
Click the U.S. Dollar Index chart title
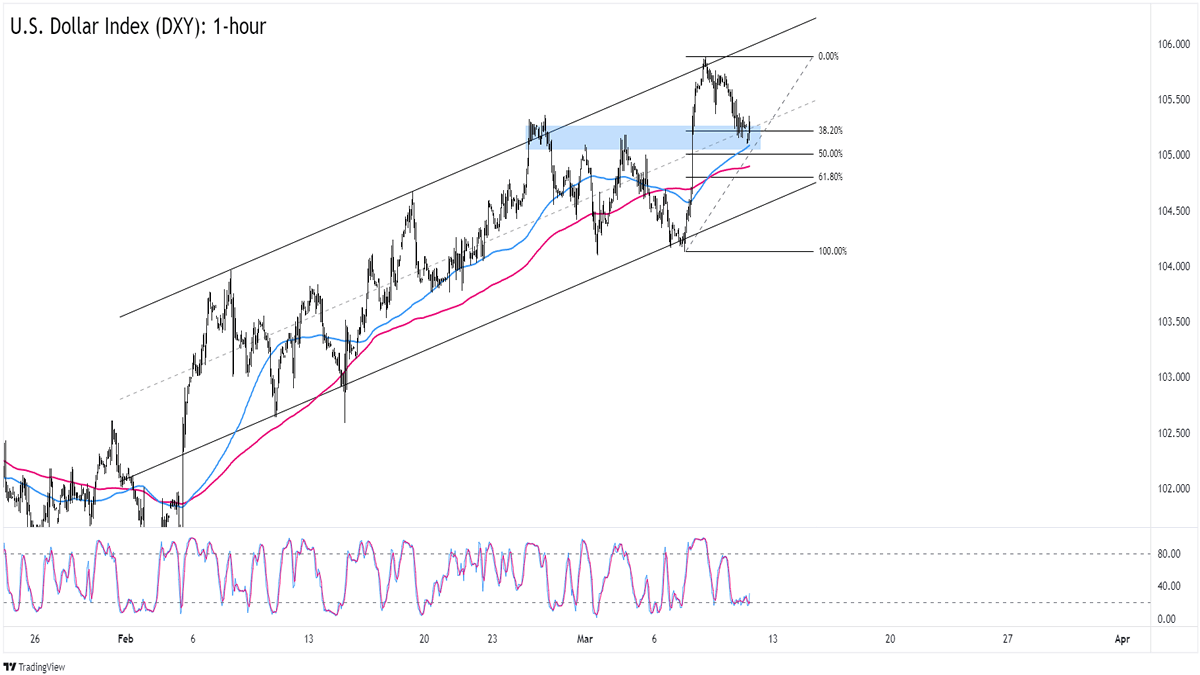[x=138, y=27]
